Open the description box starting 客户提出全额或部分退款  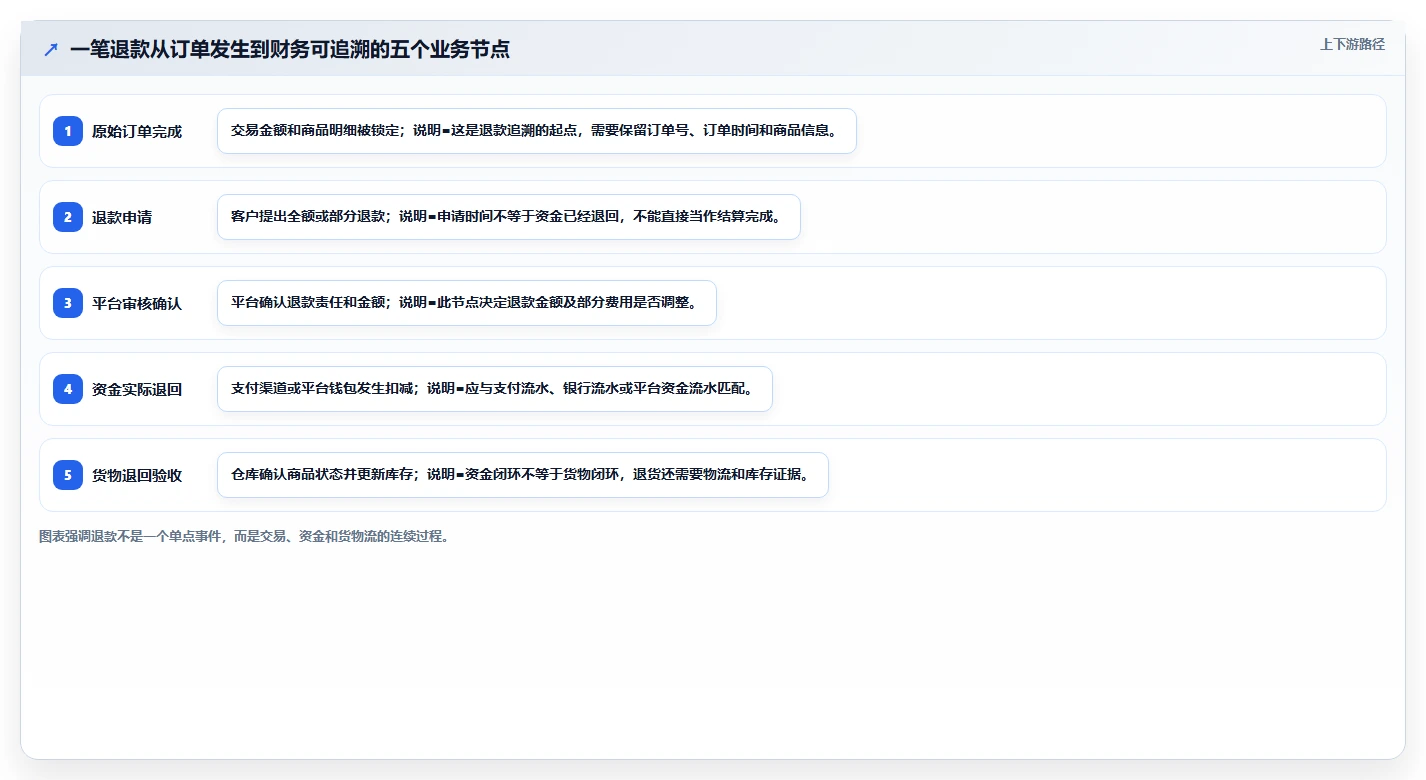(x=509, y=217)
